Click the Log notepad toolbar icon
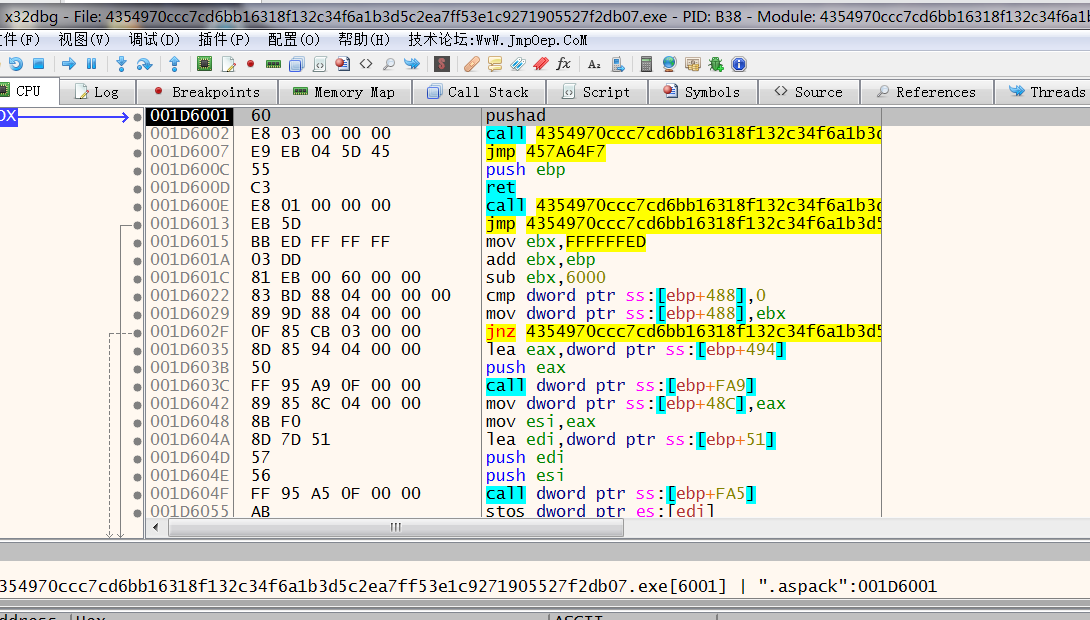1090x620 pixels. pyautogui.click(x=228, y=64)
